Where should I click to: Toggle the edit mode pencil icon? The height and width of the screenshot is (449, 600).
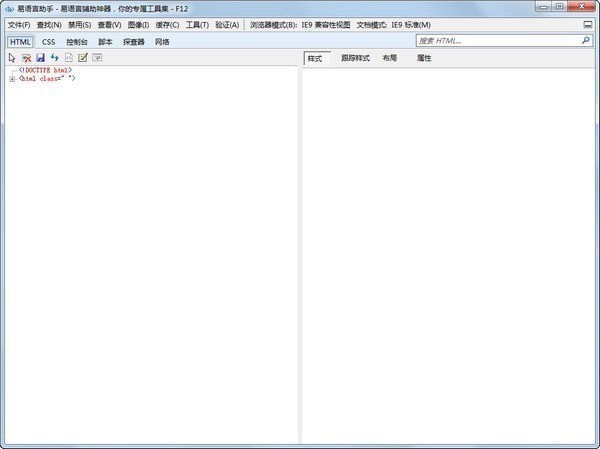tap(83, 58)
